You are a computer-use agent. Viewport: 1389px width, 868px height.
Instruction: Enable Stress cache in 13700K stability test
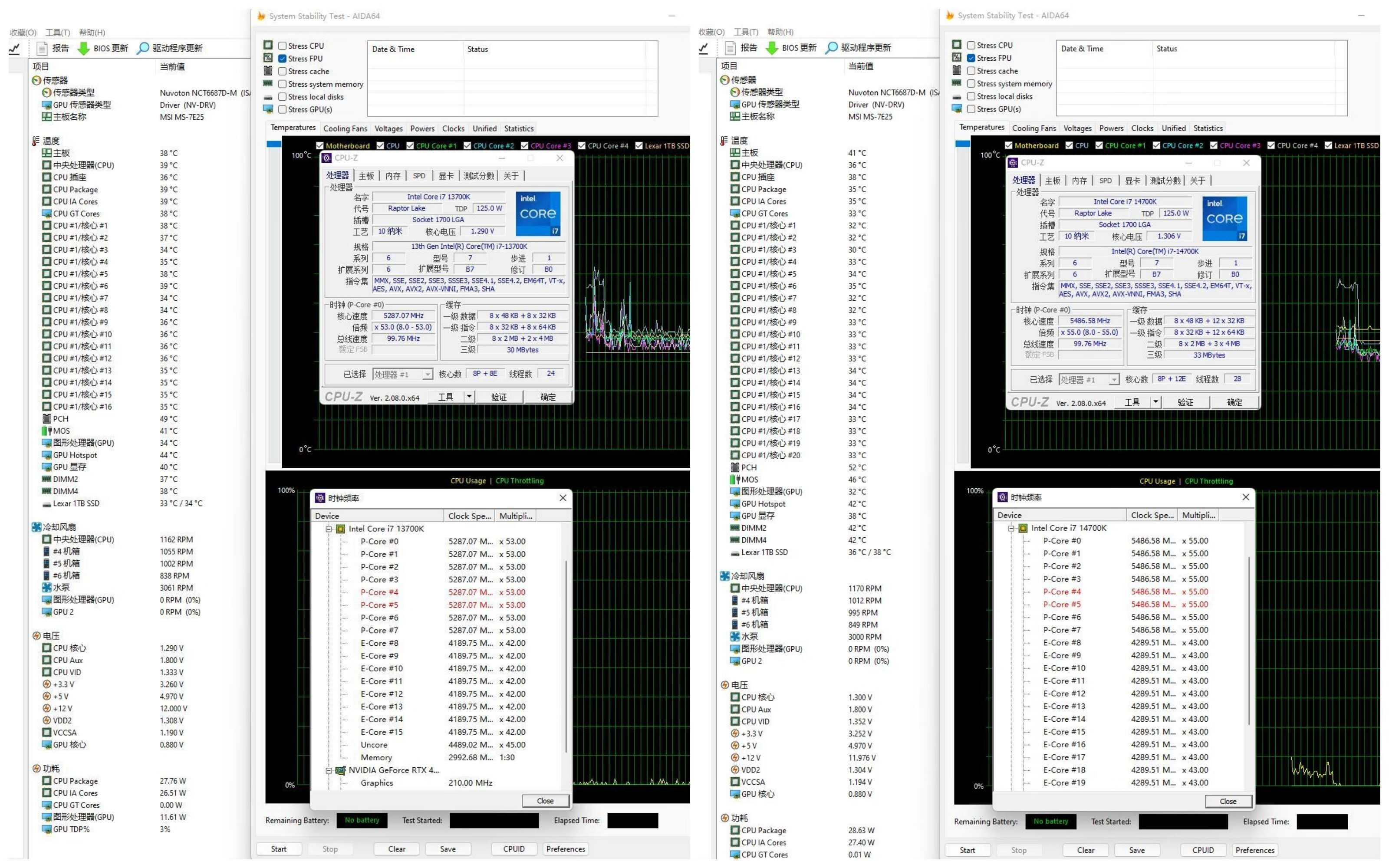[x=283, y=71]
